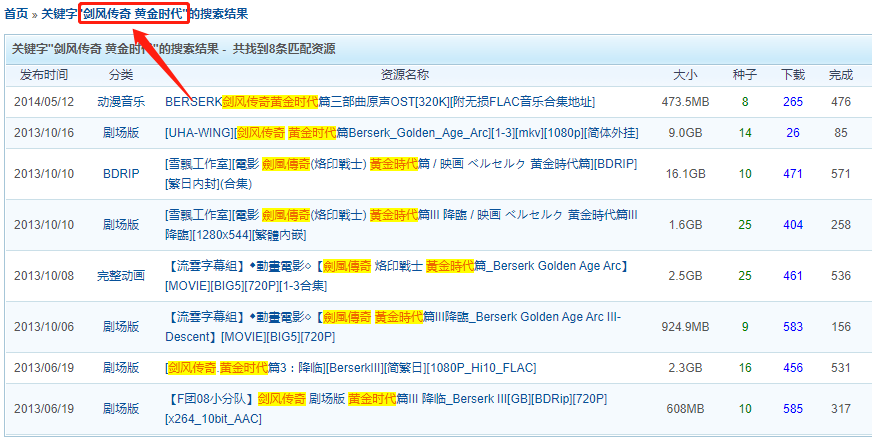The image size is (872, 443).
Task: Click completed count 476
Action: (x=841, y=102)
